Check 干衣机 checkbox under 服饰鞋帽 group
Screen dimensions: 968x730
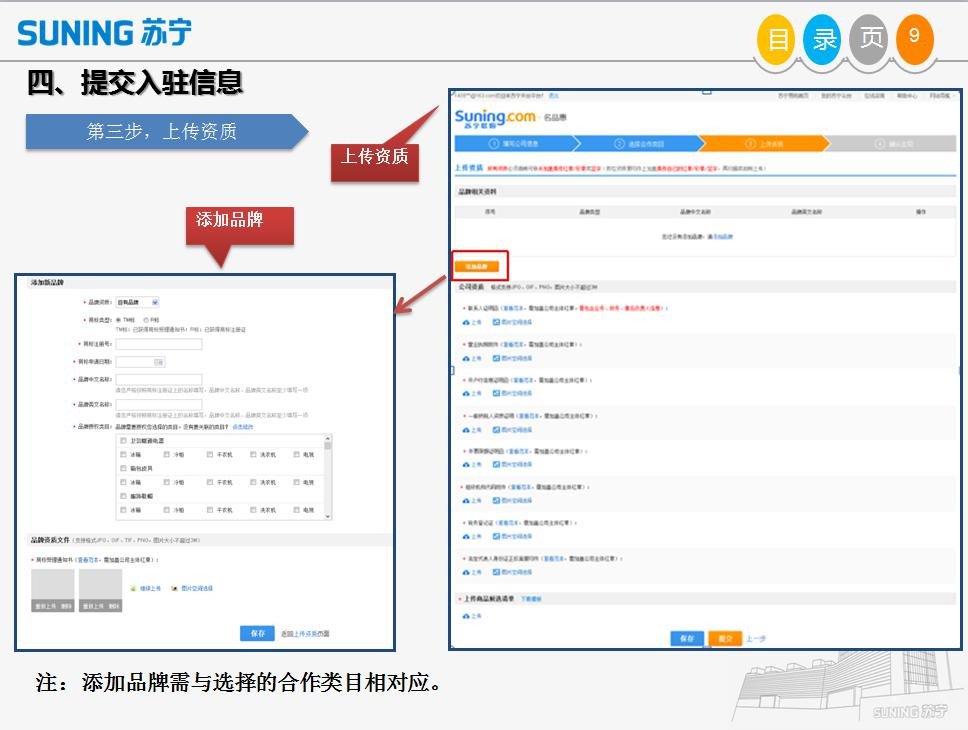210,510
